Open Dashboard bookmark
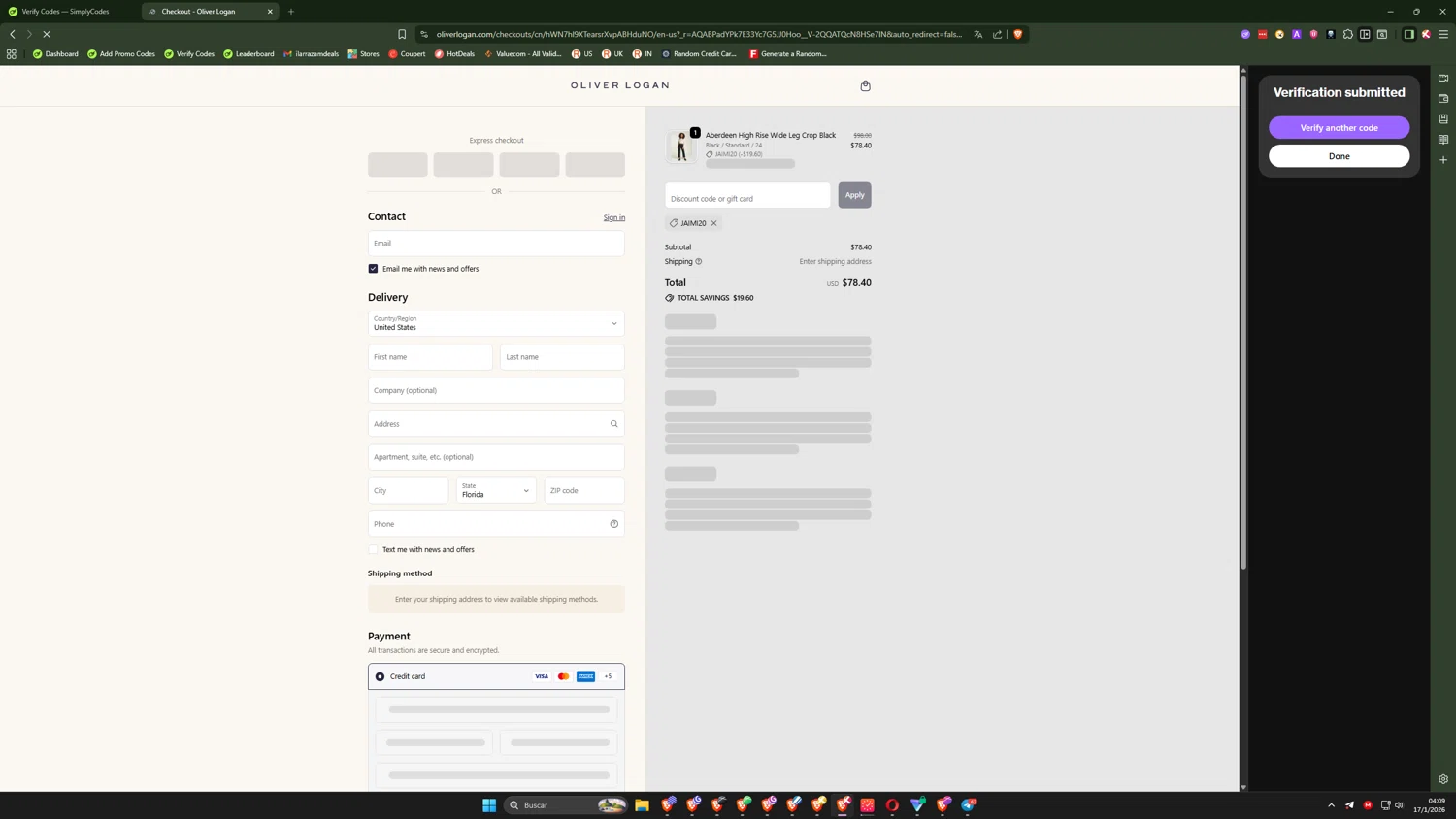Screen dimensions: 1456x819 [55, 54]
